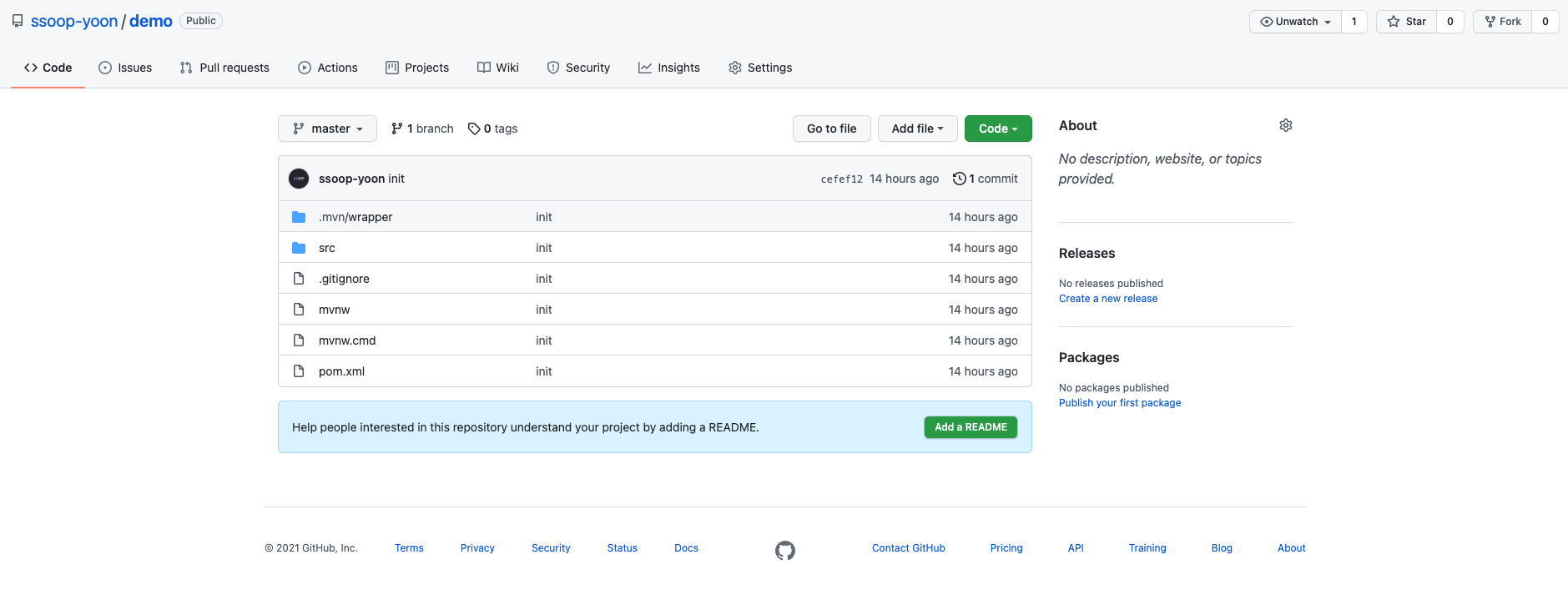Open the src folder
The image size is (1568, 605).
[327, 248]
